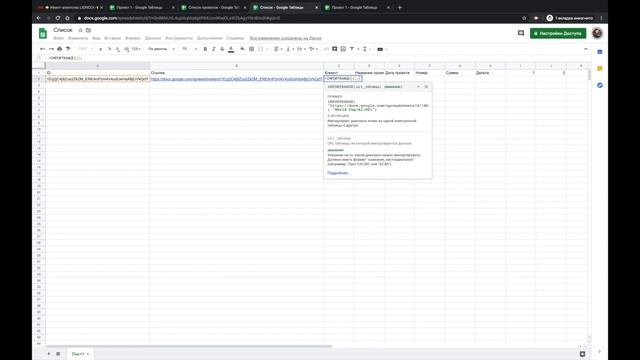Image resolution: width=640 pixels, height=360 pixels.
Task: Click the spreadsheet URL link in row 2
Action: [x=236, y=79]
